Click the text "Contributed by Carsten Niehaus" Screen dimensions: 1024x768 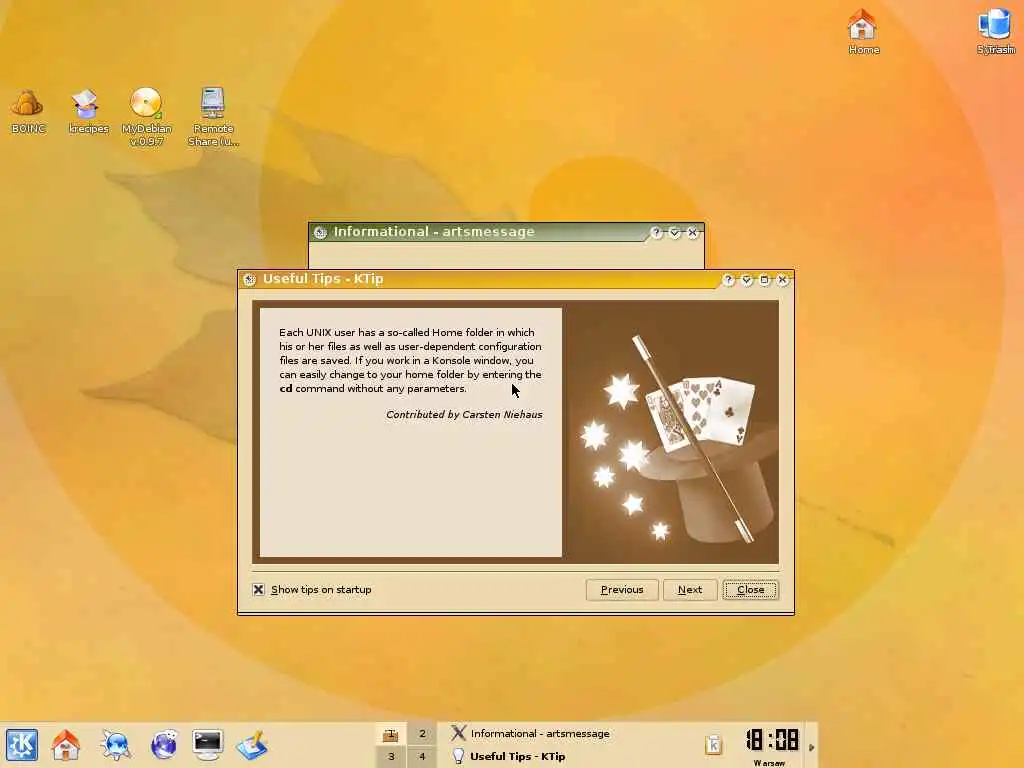[464, 415]
